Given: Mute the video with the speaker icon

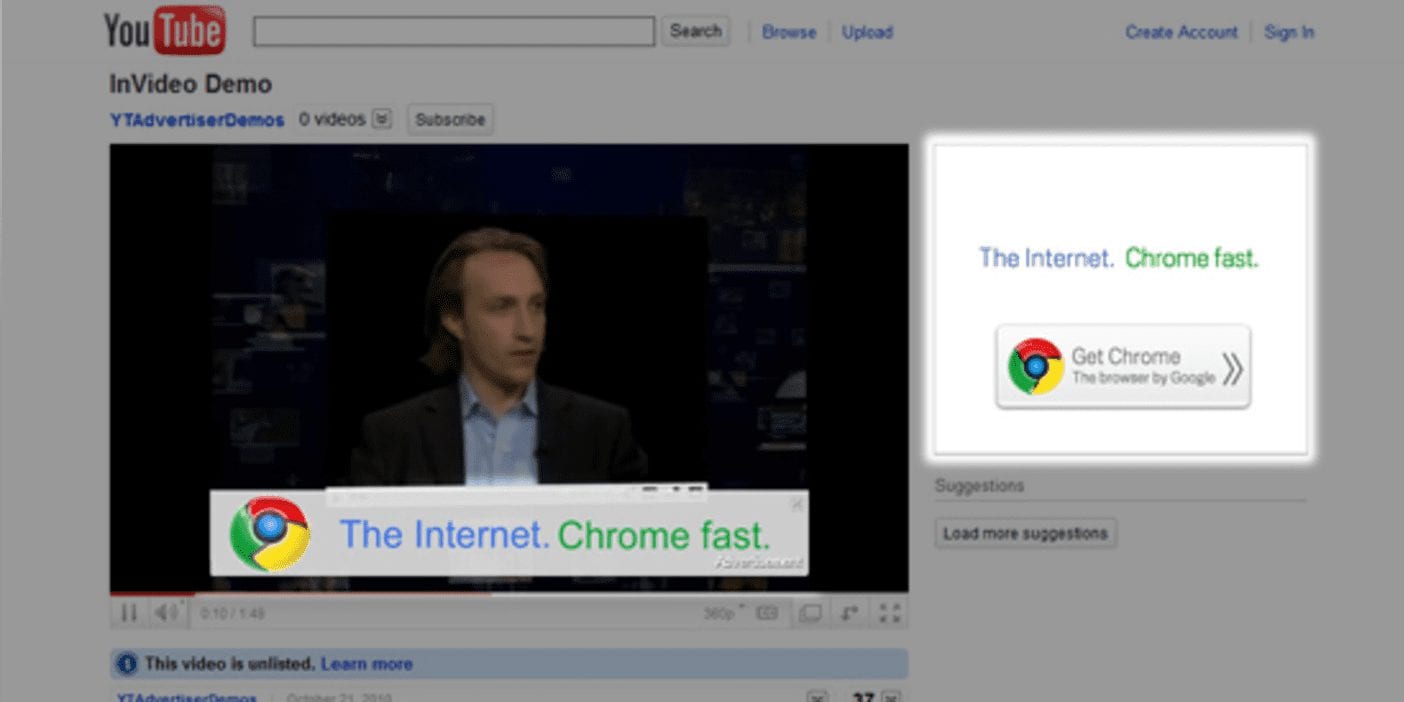Looking at the screenshot, I should pos(167,613).
